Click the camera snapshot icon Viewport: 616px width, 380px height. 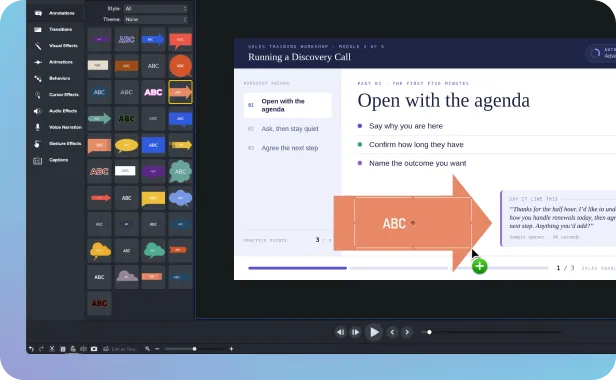pos(94,349)
